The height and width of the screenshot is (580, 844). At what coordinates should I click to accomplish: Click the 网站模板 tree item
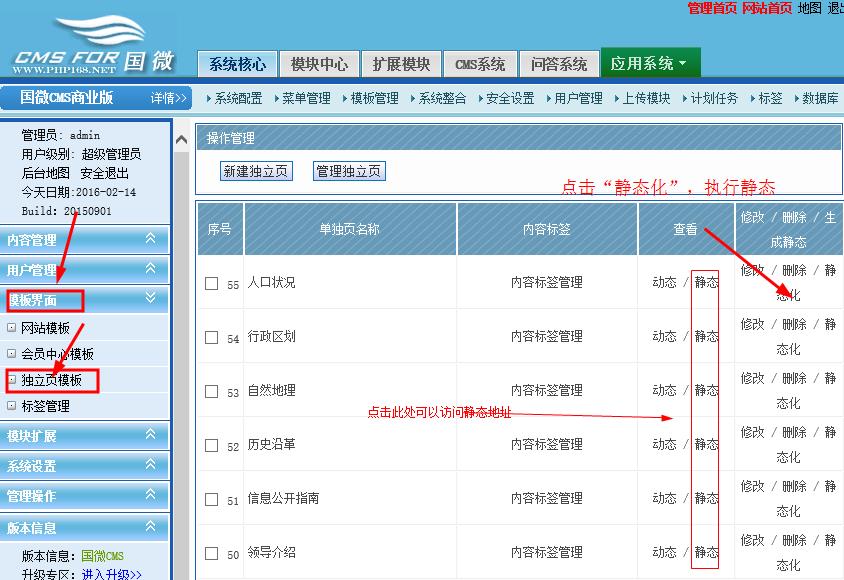pos(45,328)
